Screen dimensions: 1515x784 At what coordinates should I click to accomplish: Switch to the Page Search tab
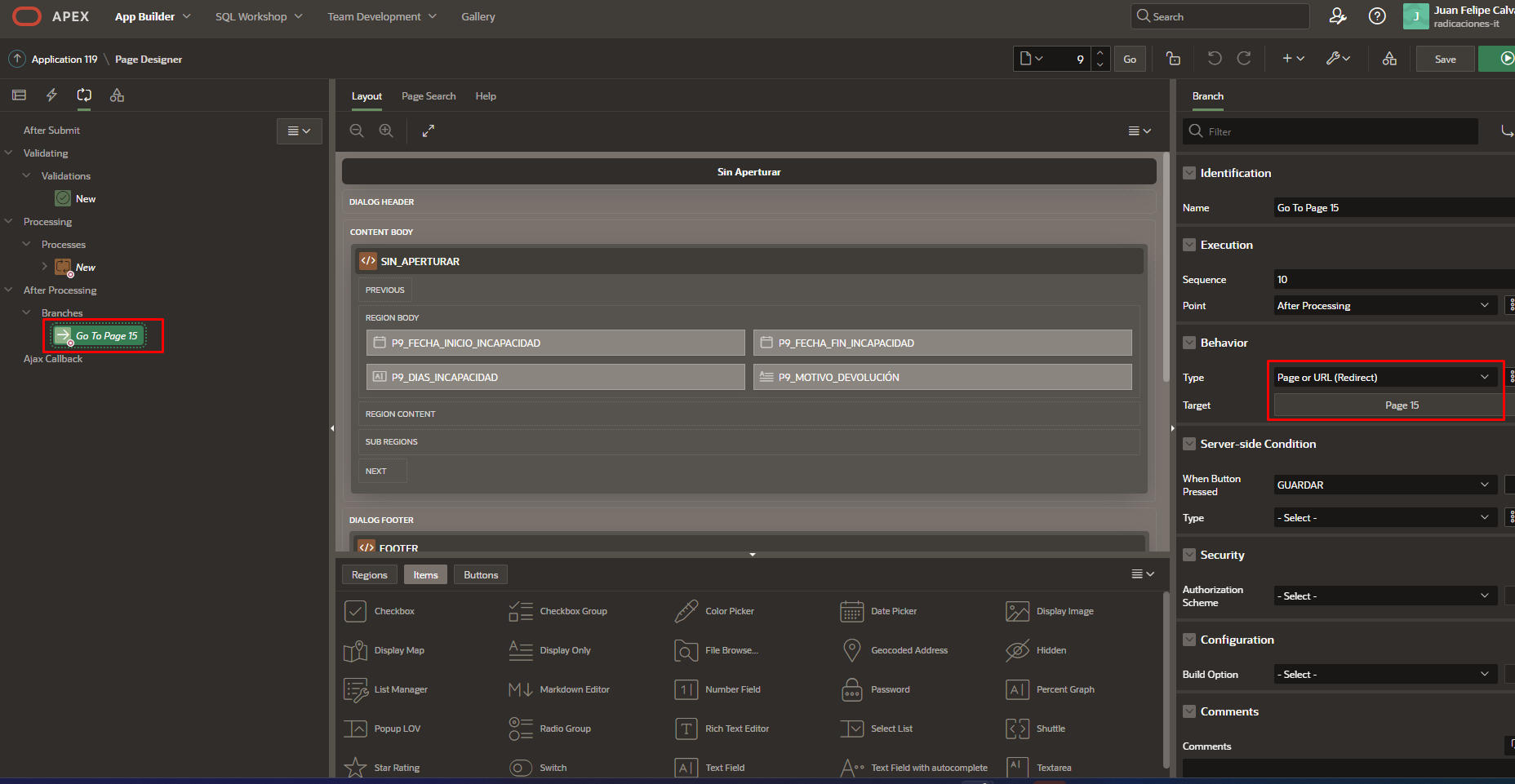click(x=429, y=96)
